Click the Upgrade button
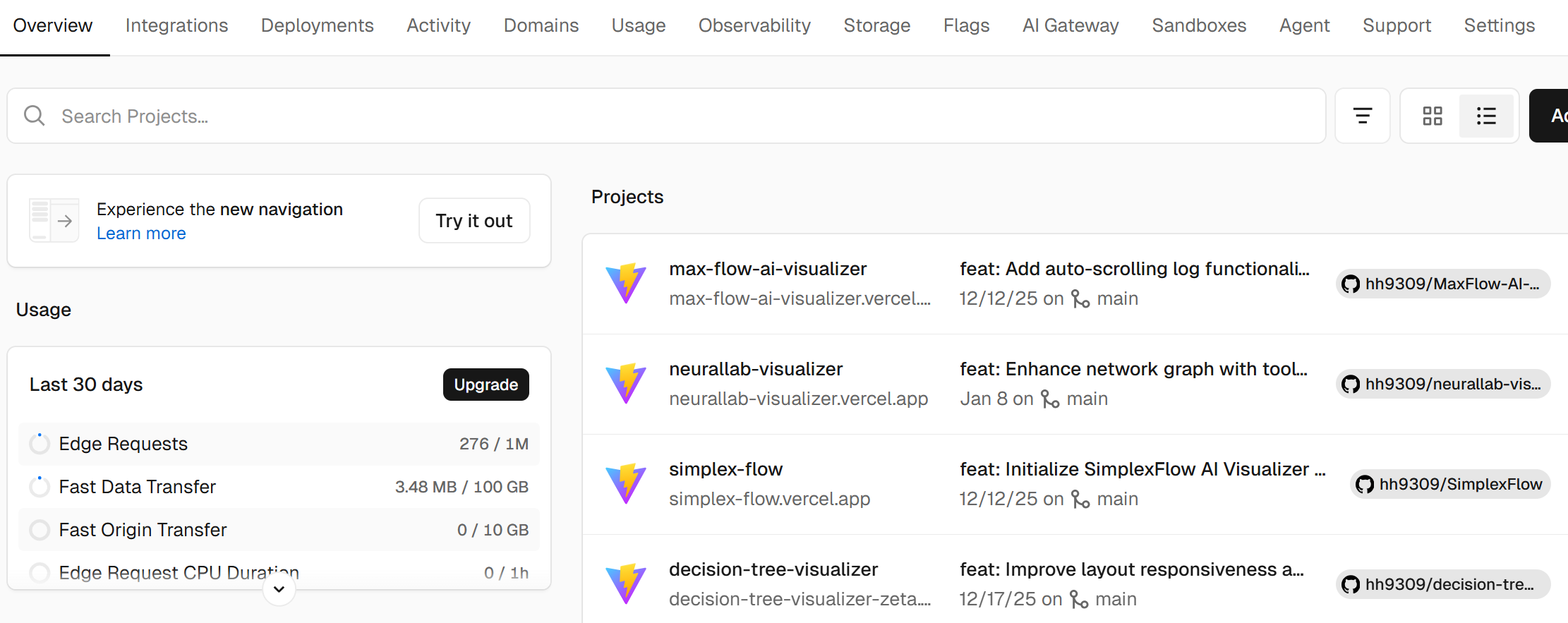This screenshot has width=1568, height=623. pyautogui.click(x=486, y=385)
